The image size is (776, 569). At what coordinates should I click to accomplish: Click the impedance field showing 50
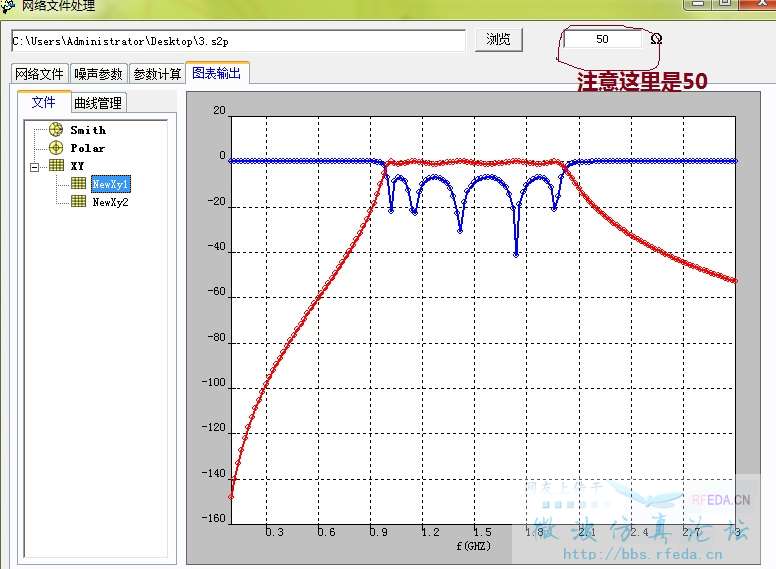602,39
